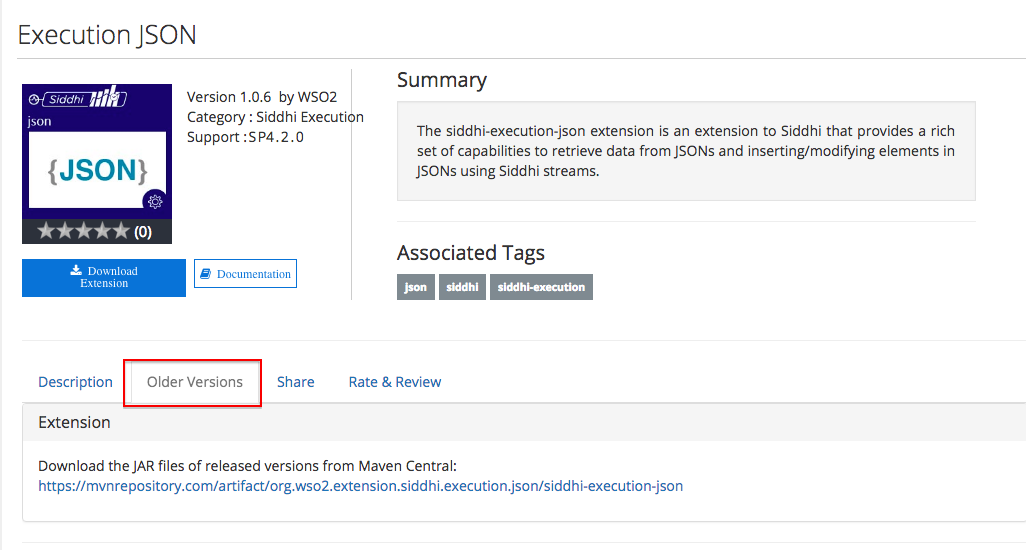The height and width of the screenshot is (550, 1026).
Task: Click the Siddhi logo on the extension image
Action: 77,99
